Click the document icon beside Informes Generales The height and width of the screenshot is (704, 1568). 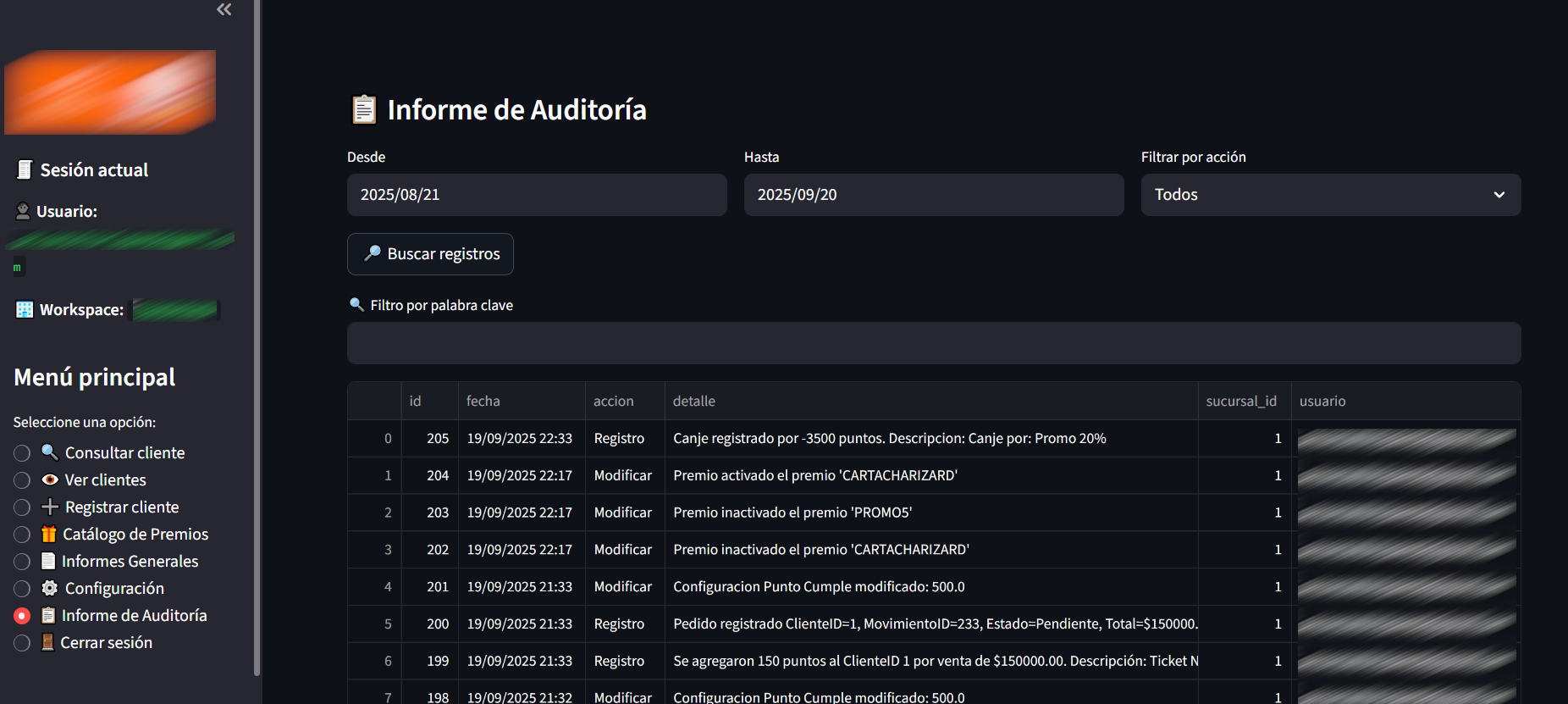coord(48,561)
